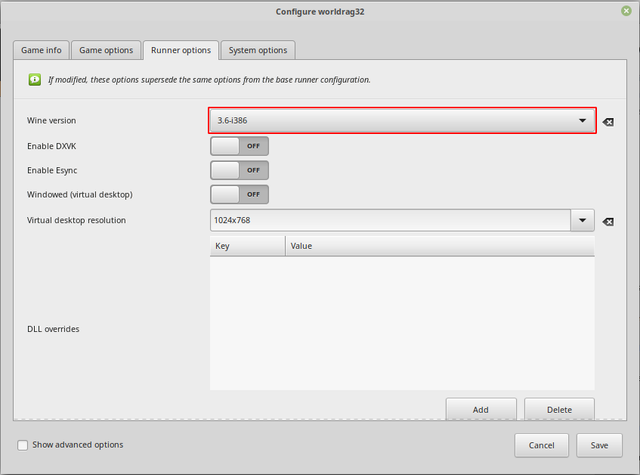The height and width of the screenshot is (475, 640).
Task: Open the Wine version dropdown
Action: tap(402, 120)
